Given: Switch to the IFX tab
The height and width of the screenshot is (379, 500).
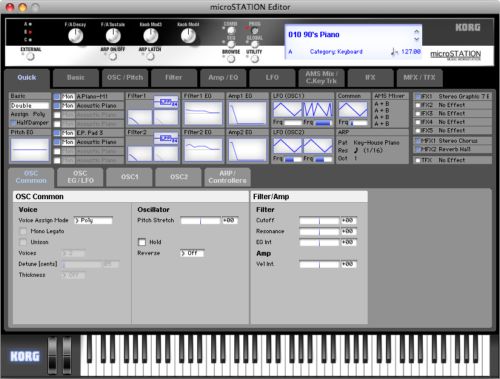Looking at the screenshot, I should tap(370, 78).
